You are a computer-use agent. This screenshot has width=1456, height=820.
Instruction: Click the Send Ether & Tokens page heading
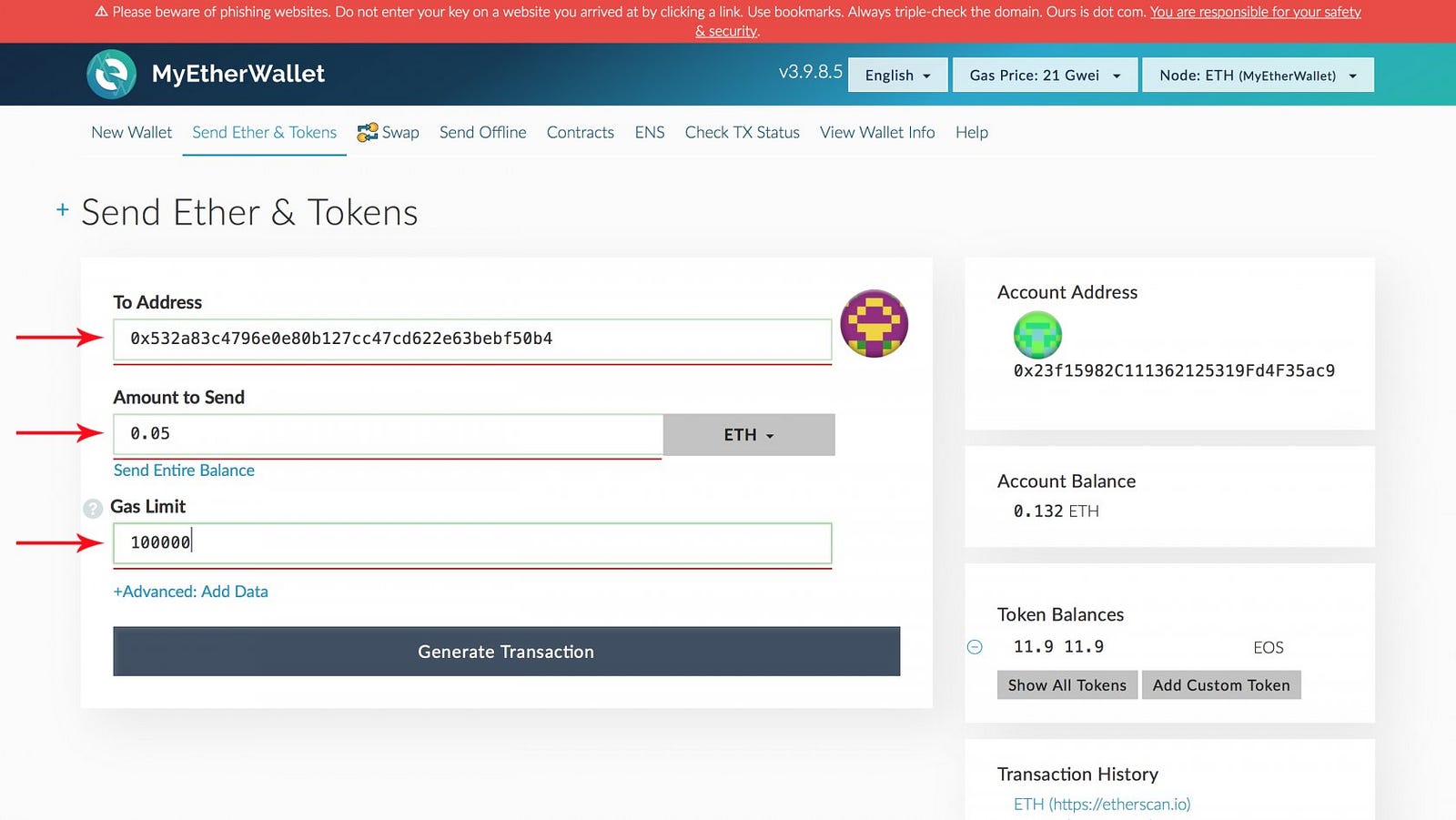[x=250, y=213]
